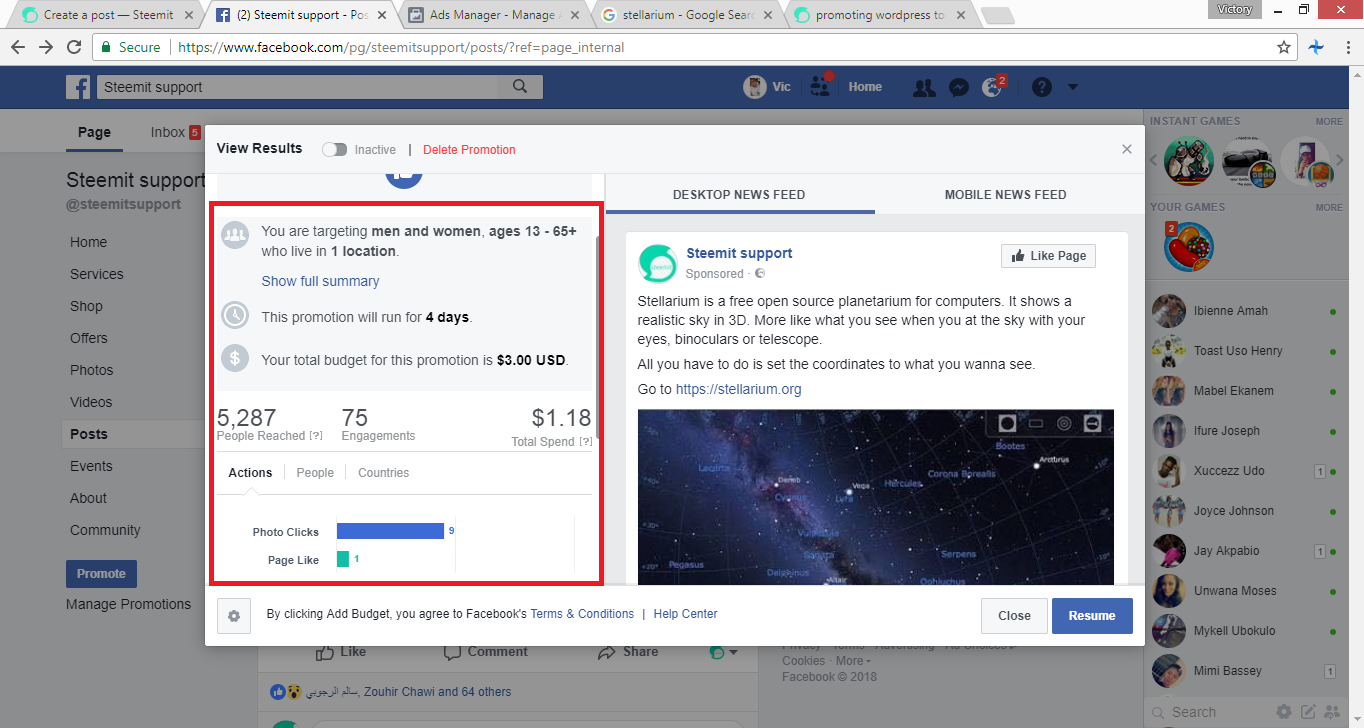Click the Facebook logo icon

78,87
